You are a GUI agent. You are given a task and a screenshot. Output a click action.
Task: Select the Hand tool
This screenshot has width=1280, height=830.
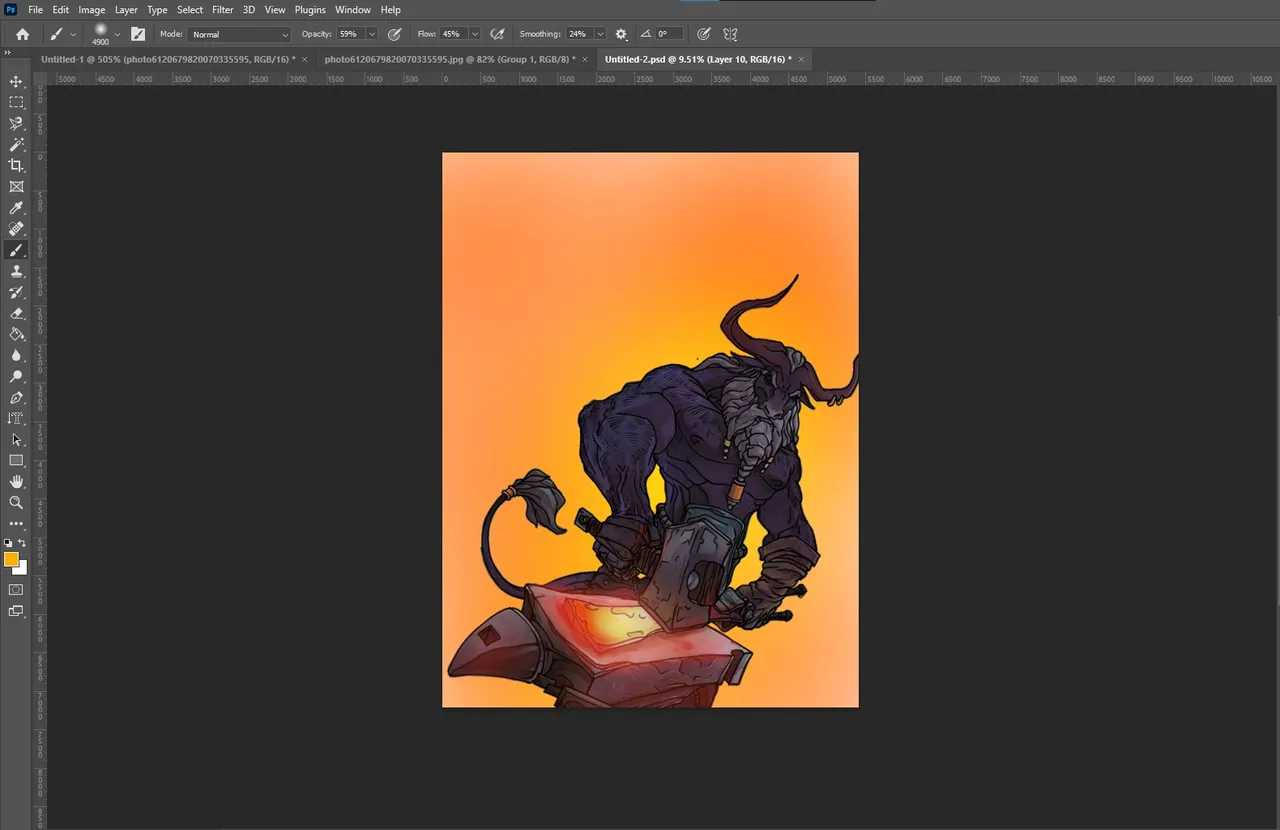coord(16,482)
